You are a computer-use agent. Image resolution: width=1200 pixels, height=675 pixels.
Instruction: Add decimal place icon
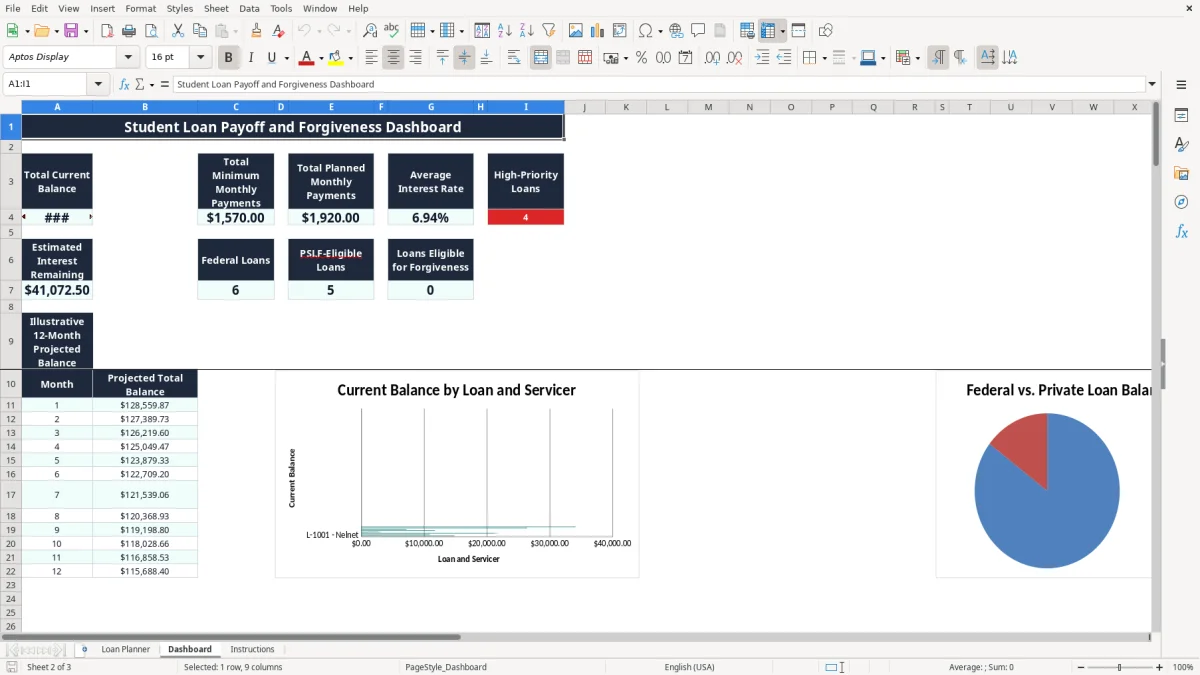click(x=713, y=58)
